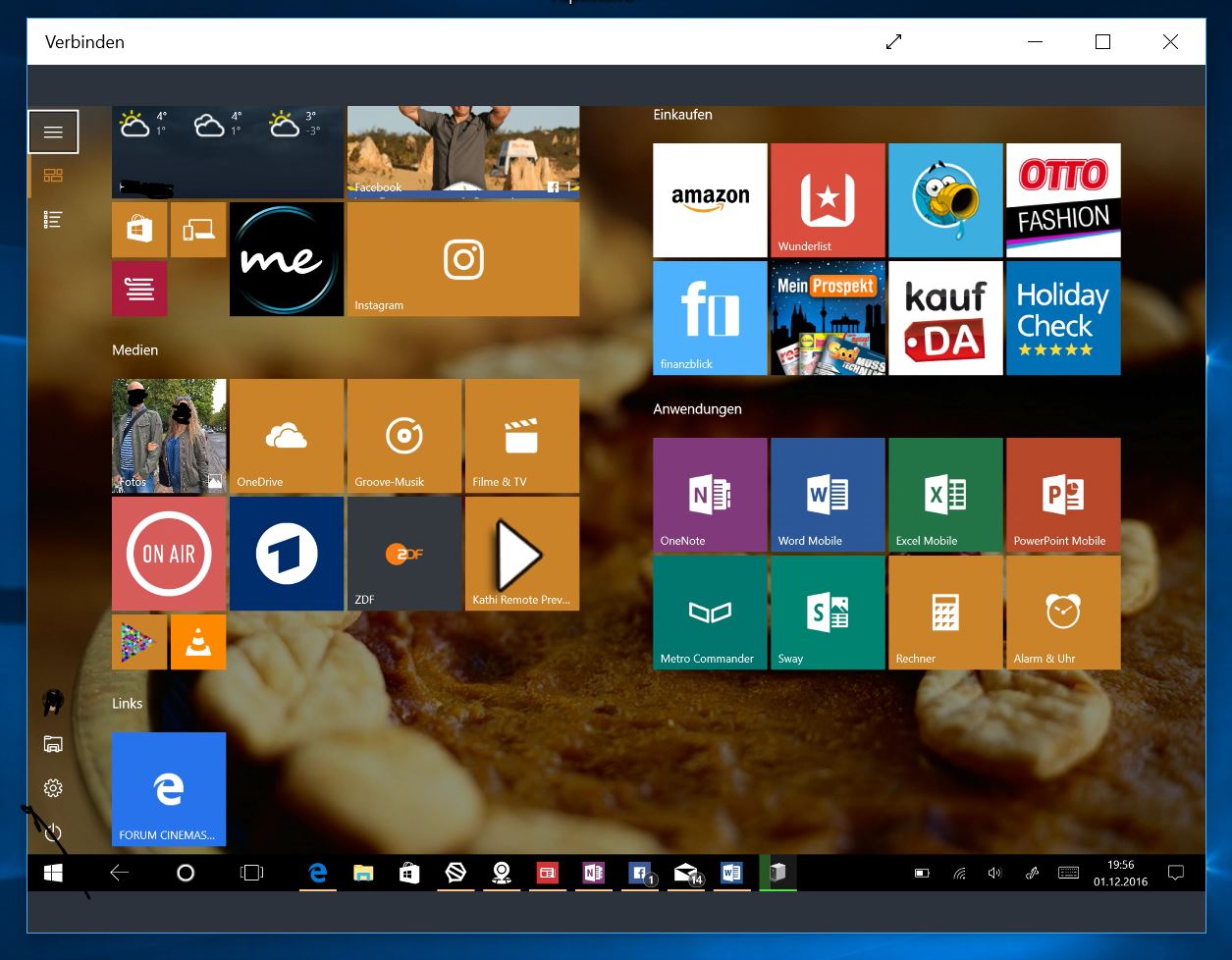The height and width of the screenshot is (960, 1232).
Task: Expand the Start hamburger menu
Action: 53,132
